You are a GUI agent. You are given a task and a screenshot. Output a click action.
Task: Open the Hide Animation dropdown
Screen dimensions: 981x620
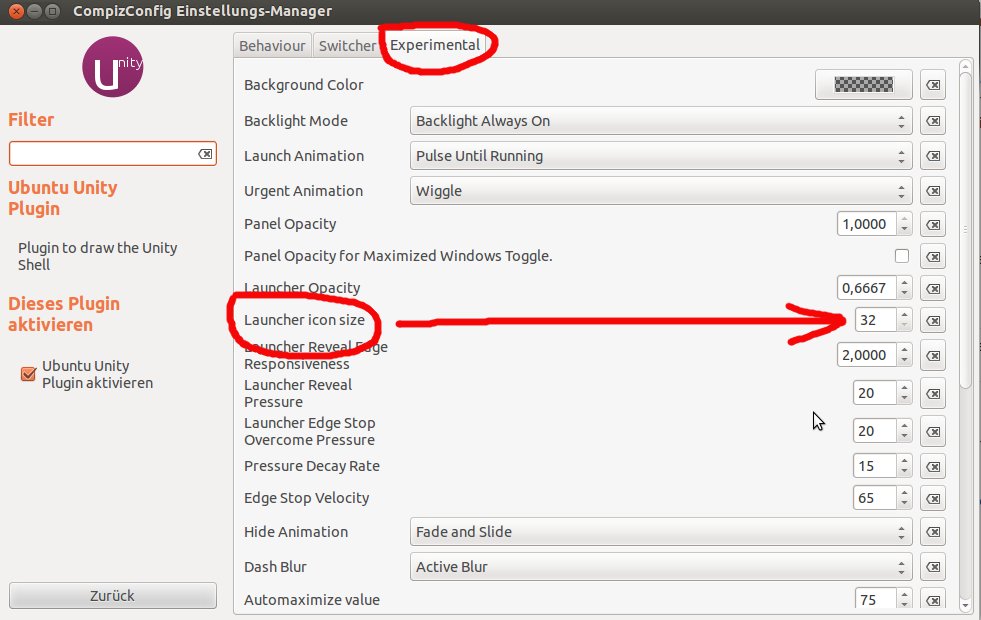tap(661, 532)
